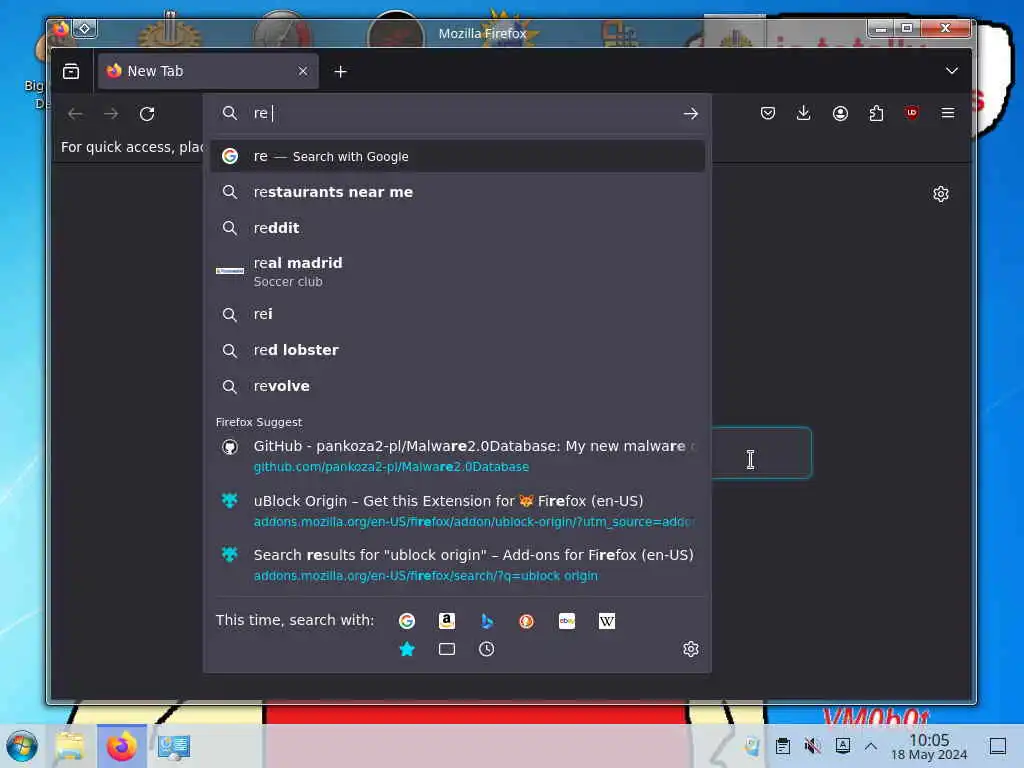Viewport: 1024px width, 768px height.
Task: Personalize new tab with gear icon
Action: tap(940, 194)
